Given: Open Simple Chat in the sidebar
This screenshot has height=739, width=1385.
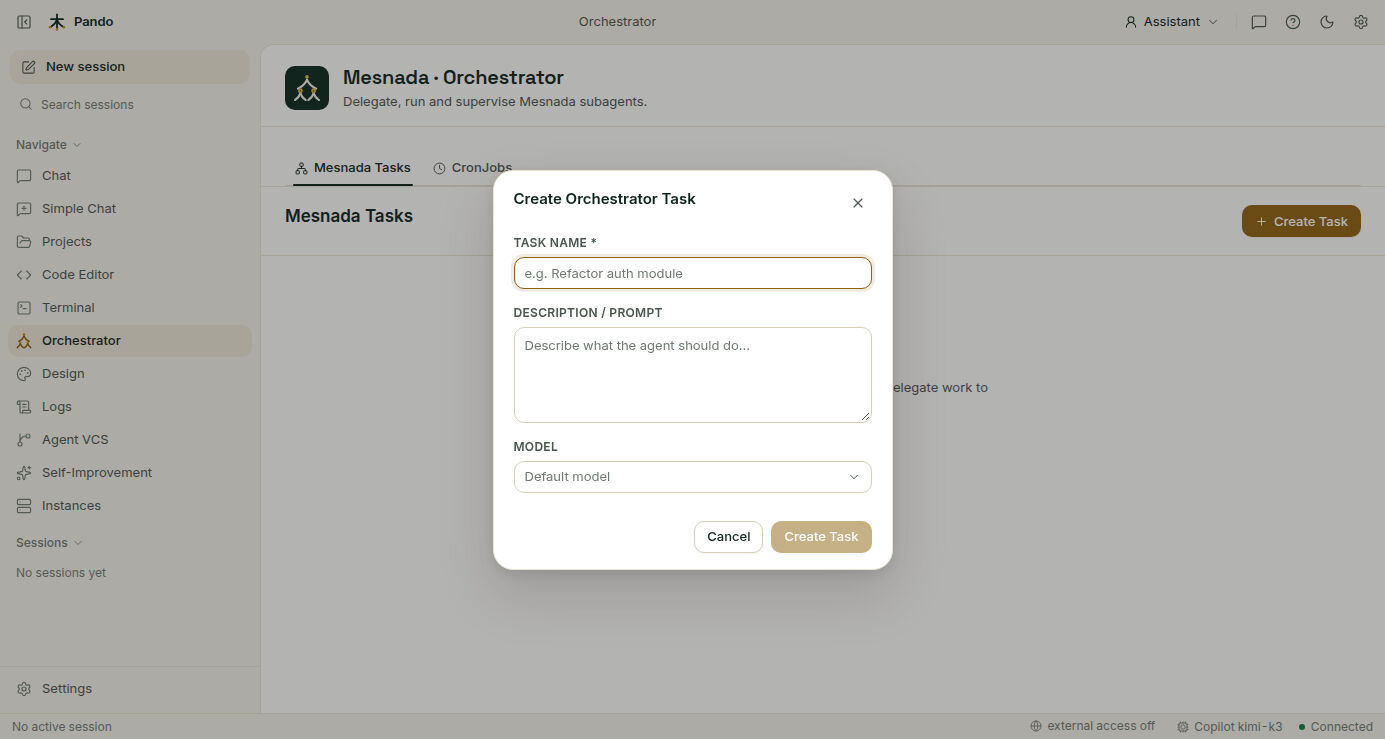Looking at the screenshot, I should 130,209.
